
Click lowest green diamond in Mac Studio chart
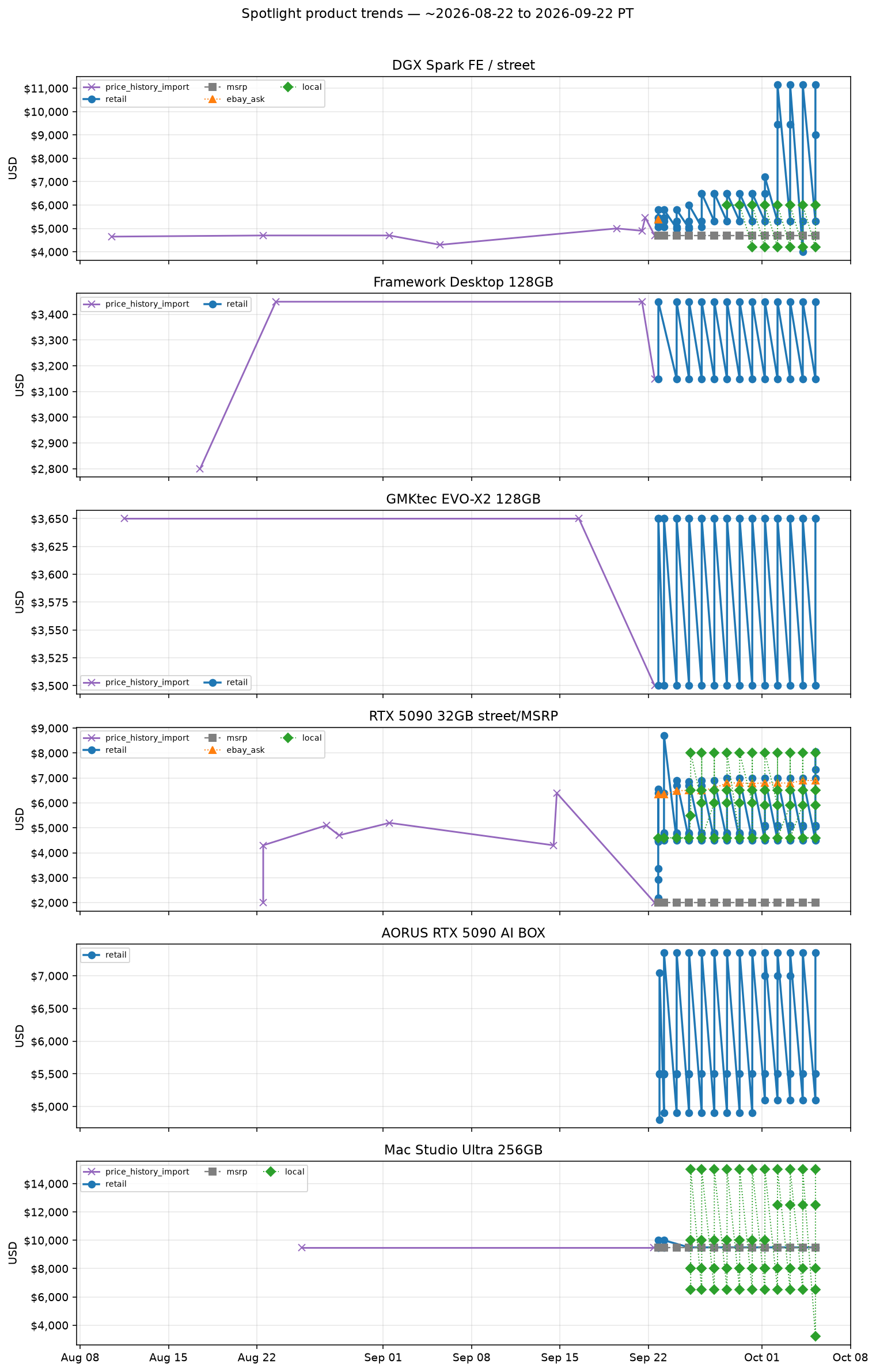(x=816, y=1336)
